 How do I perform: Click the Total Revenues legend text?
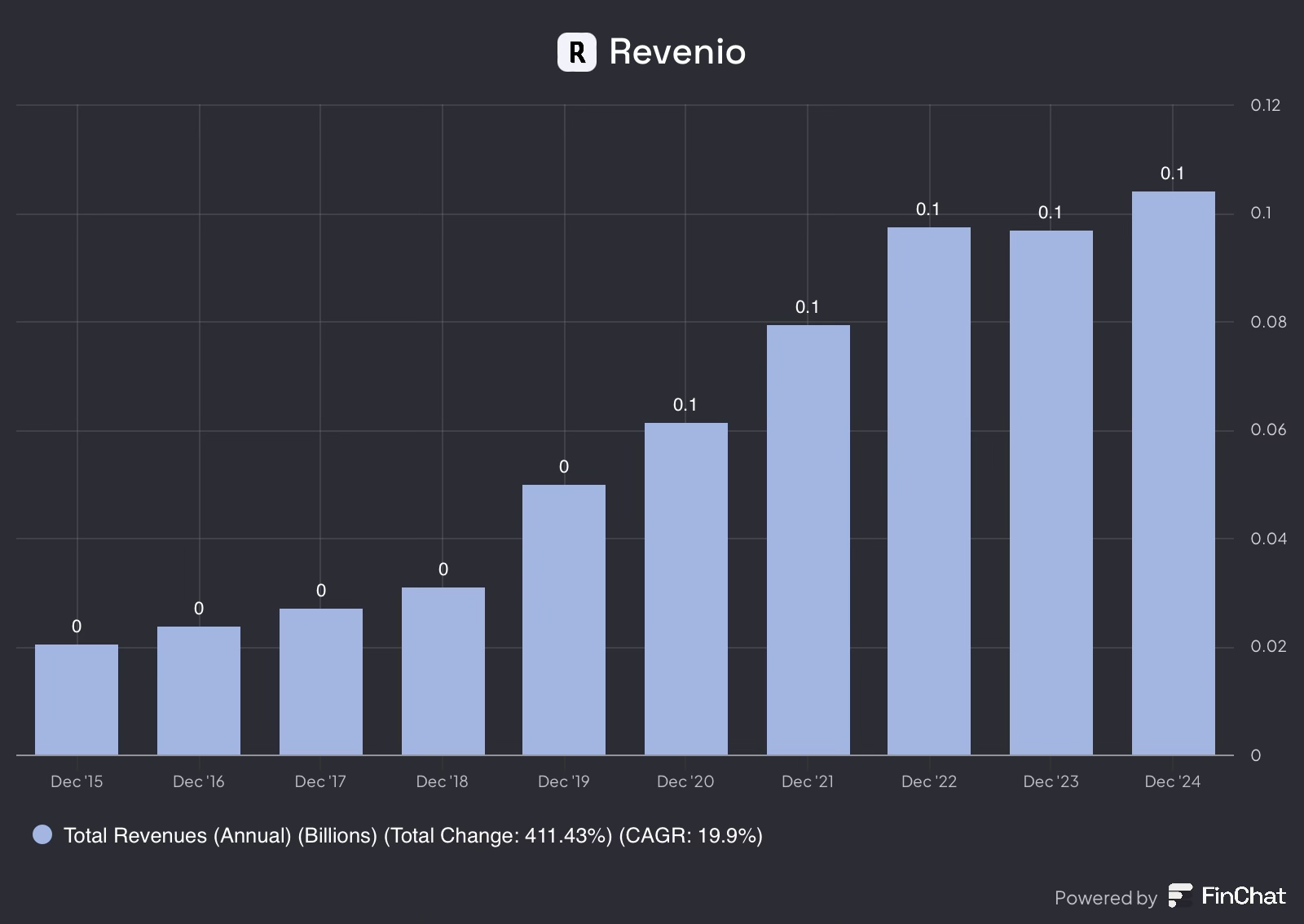tap(413, 835)
